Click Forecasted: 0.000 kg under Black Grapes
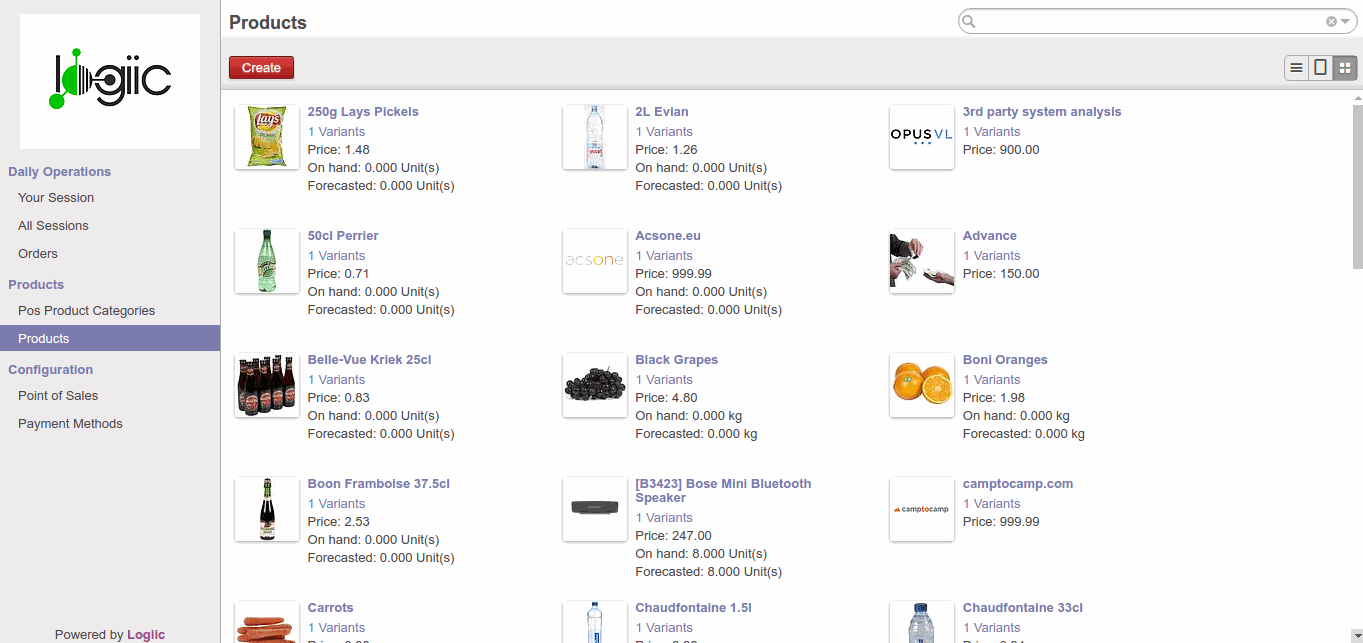Screen dimensions: 1363x643 click(x=696, y=434)
